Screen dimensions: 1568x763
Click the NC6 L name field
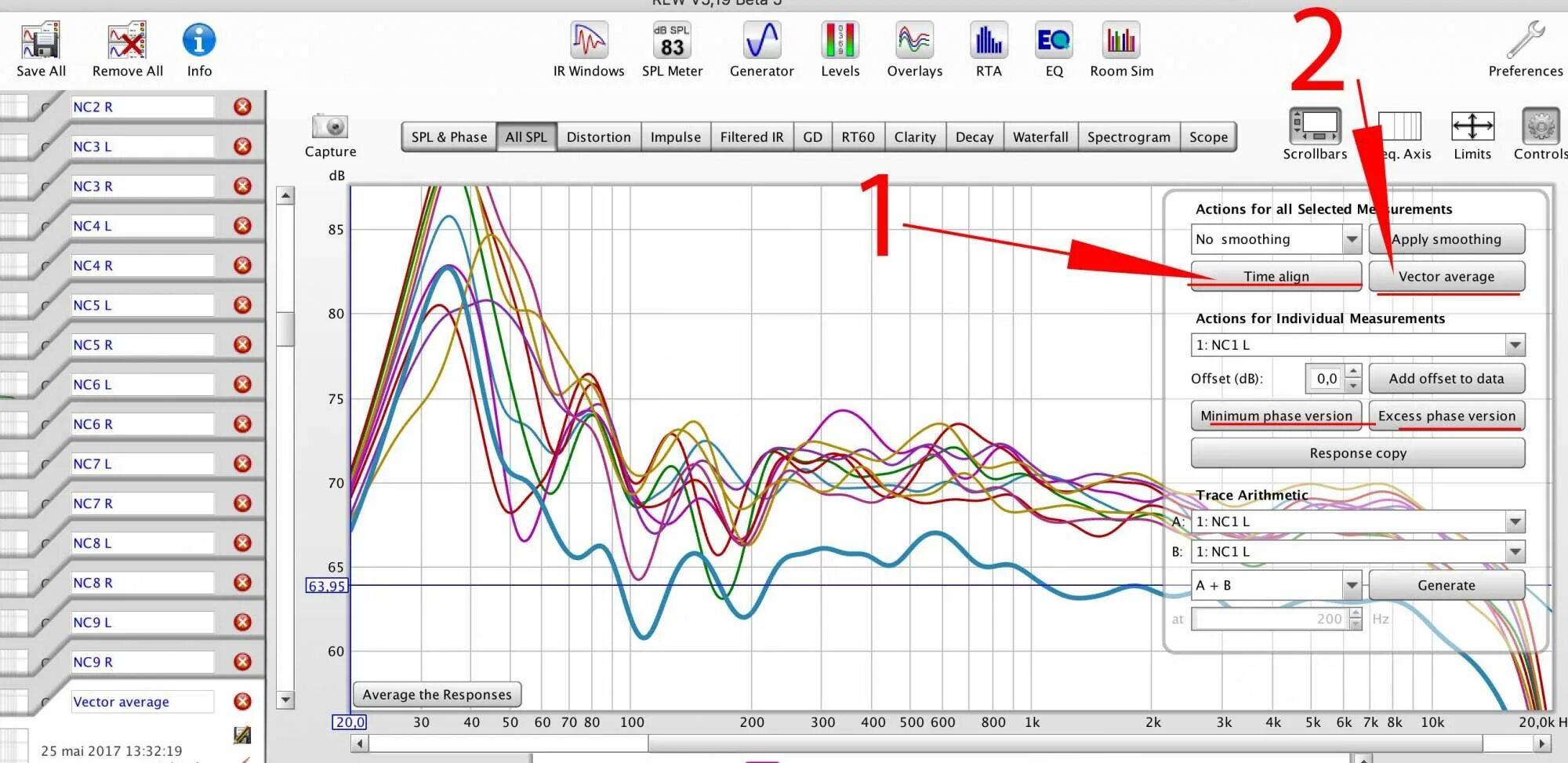pyautogui.click(x=142, y=384)
